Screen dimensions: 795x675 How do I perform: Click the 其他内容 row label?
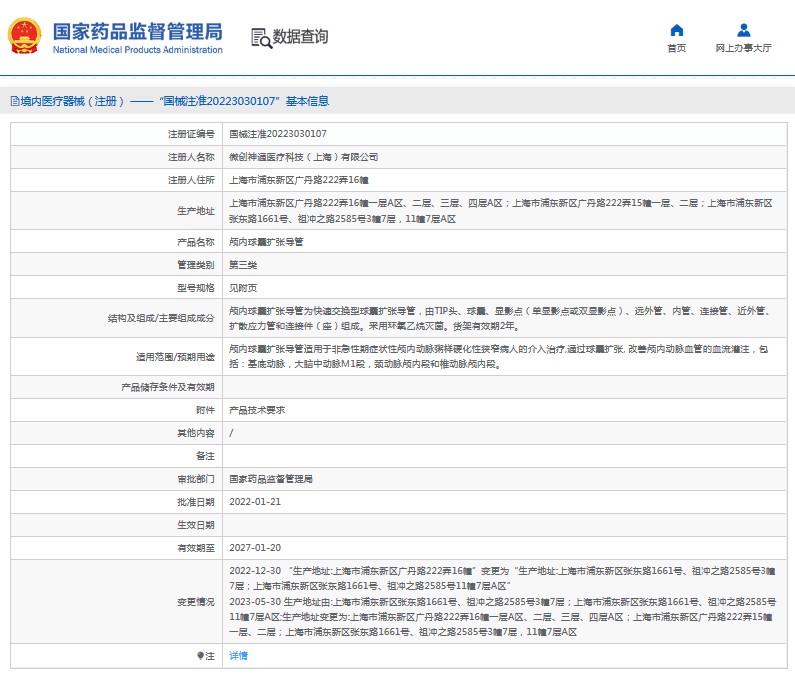coord(196,433)
